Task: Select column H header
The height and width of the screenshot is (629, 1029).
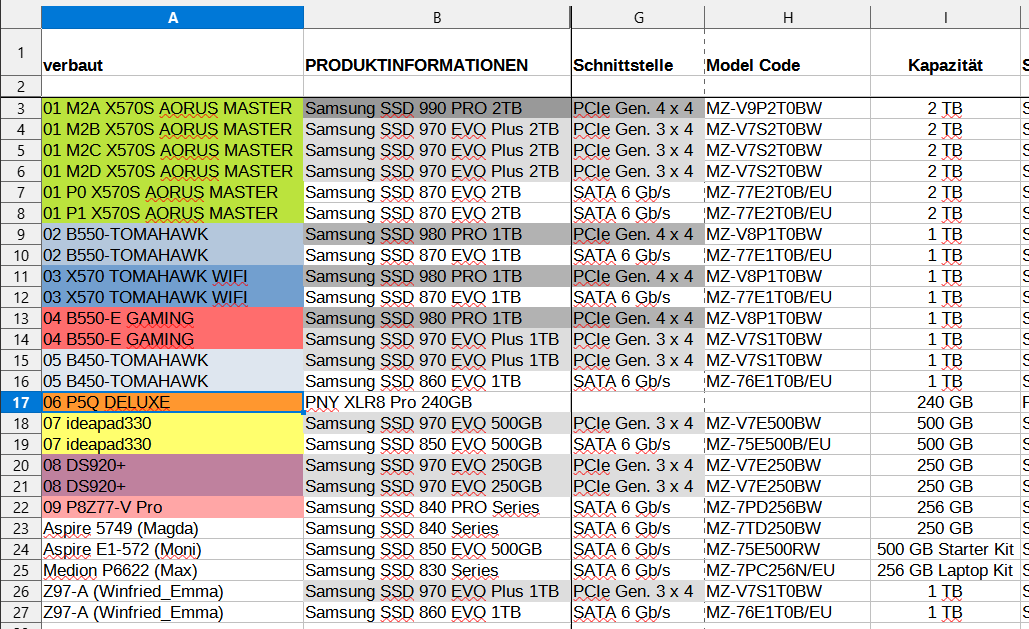Action: coord(788,18)
